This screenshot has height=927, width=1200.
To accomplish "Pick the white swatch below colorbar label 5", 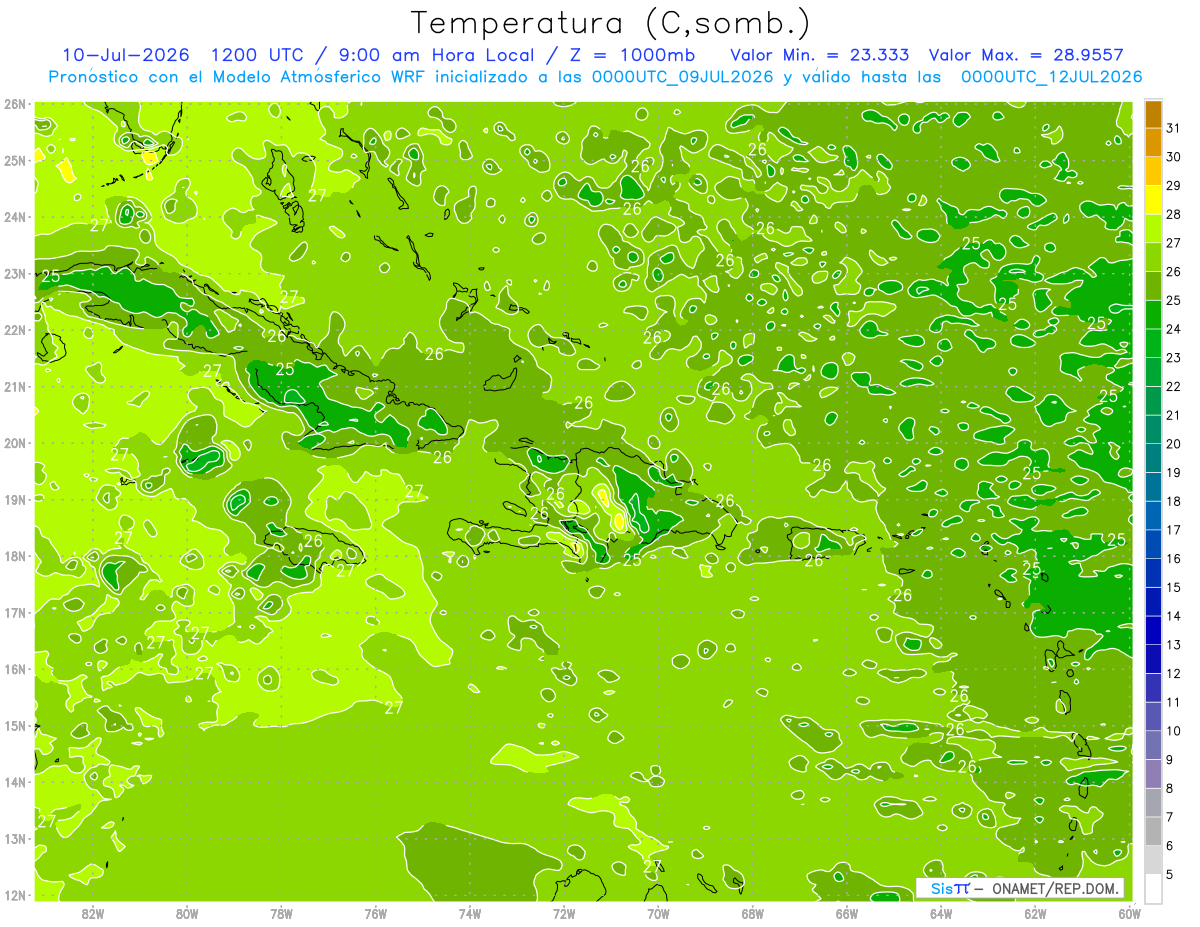I will pyautogui.click(x=1153, y=889).
